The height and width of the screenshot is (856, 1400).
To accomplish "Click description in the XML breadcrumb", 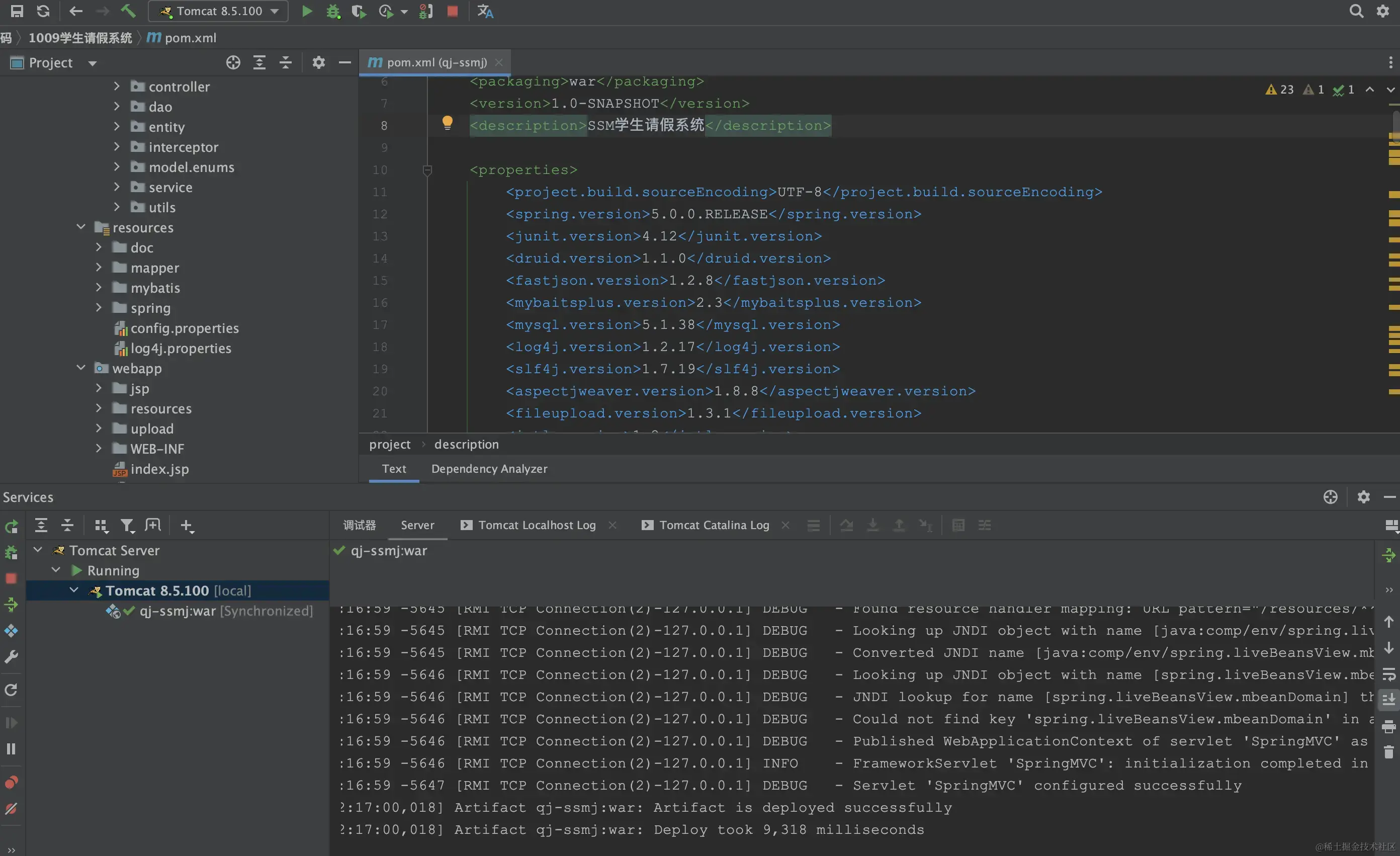I will coord(466,445).
